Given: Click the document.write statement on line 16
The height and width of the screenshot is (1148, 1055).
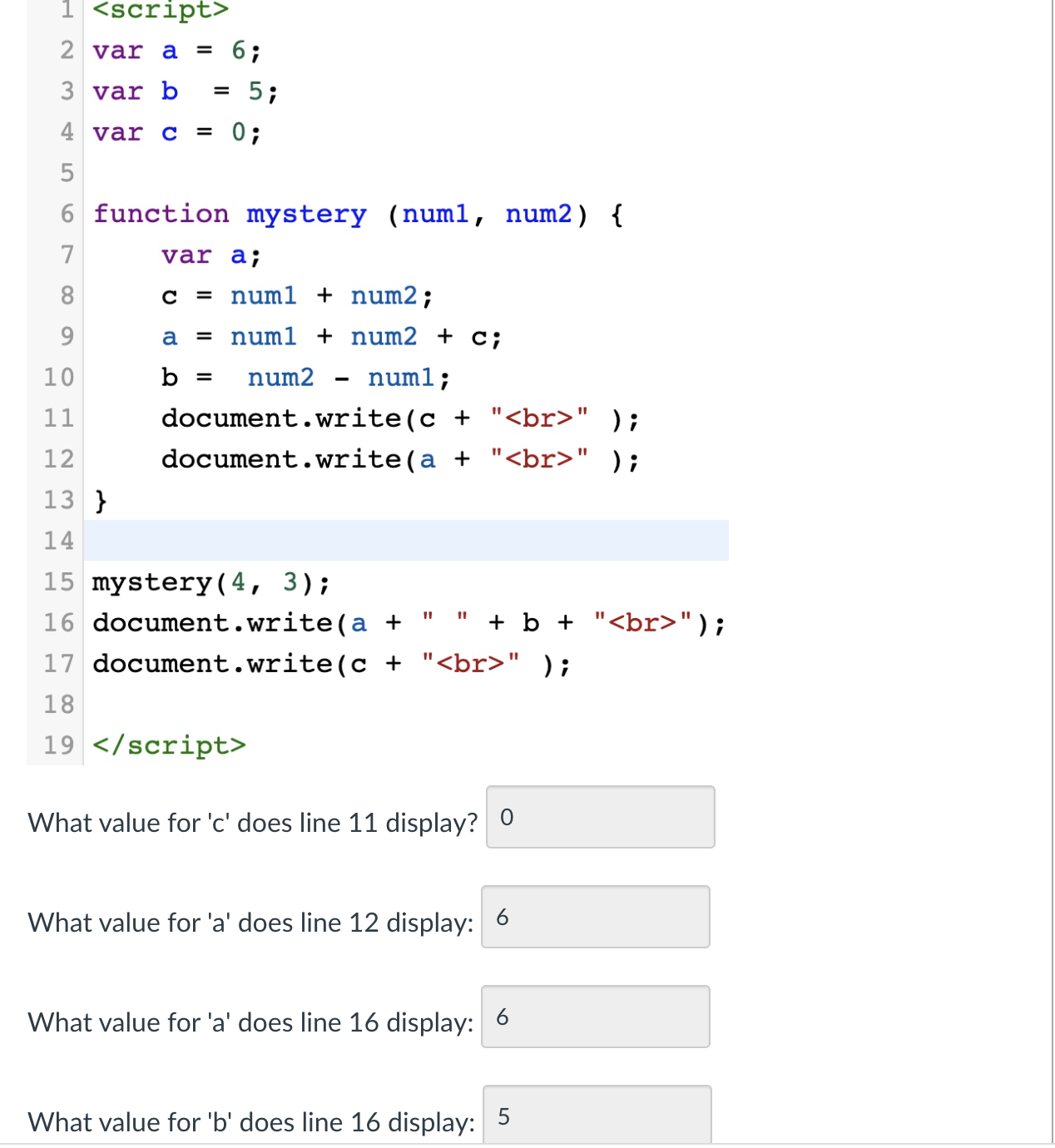Looking at the screenshot, I should (409, 623).
